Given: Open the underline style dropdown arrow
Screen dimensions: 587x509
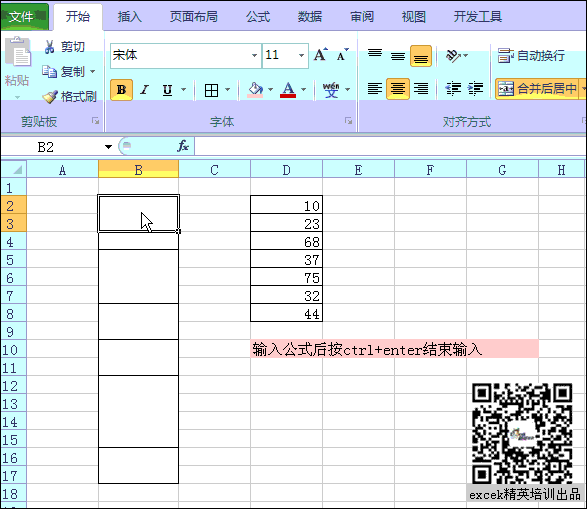Looking at the screenshot, I should click(183, 90).
